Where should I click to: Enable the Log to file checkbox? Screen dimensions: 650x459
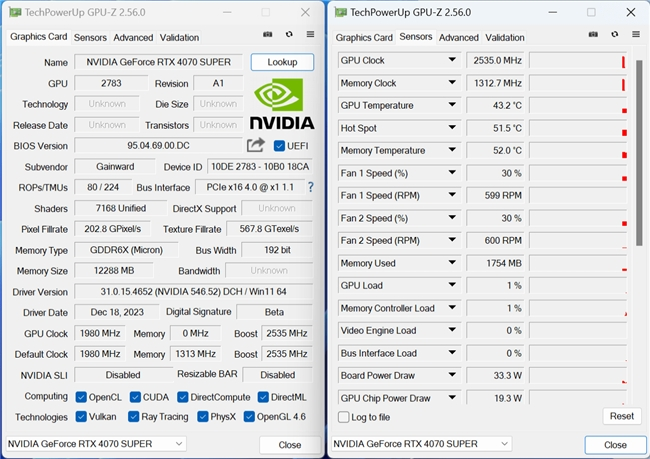[344, 417]
